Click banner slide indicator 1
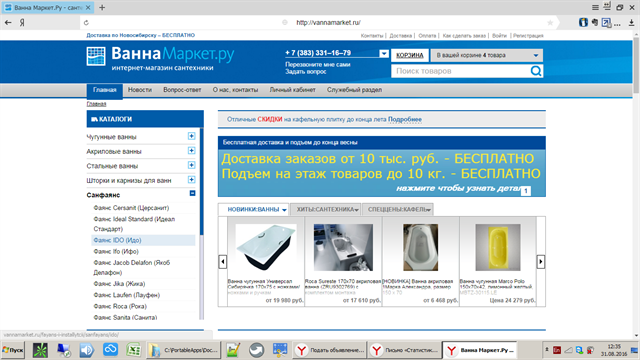 (526, 191)
